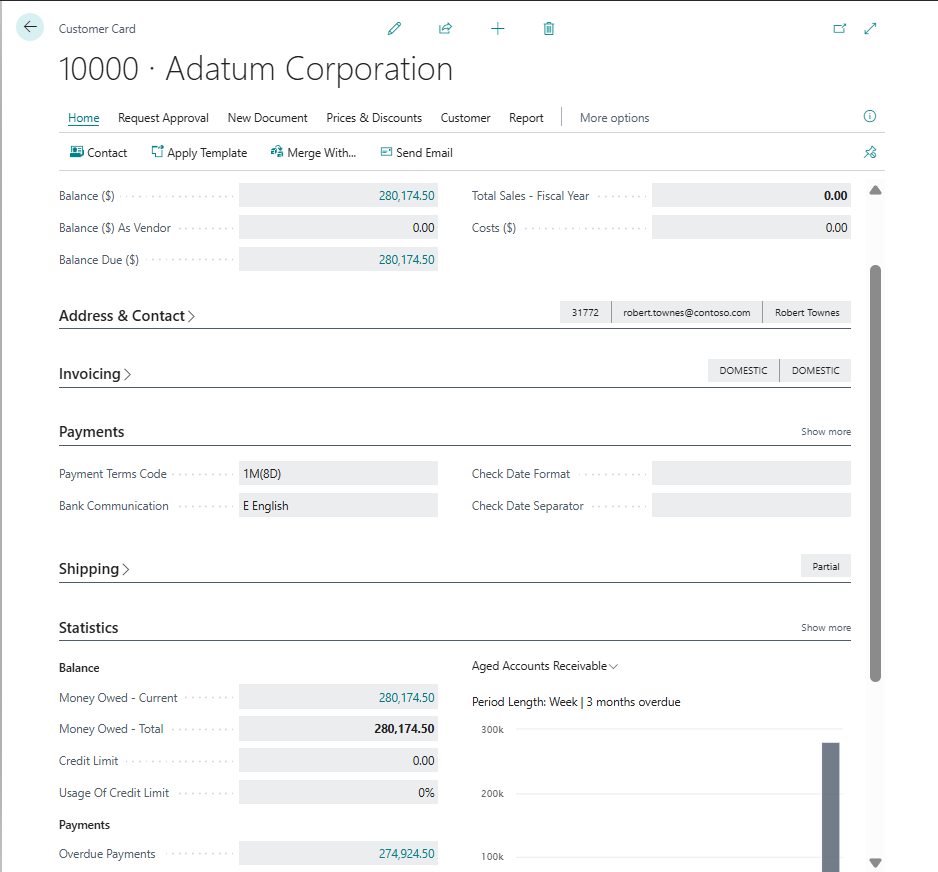The image size is (938, 872).
Task: Click Usage Of Credit Limit value
Action: point(338,793)
